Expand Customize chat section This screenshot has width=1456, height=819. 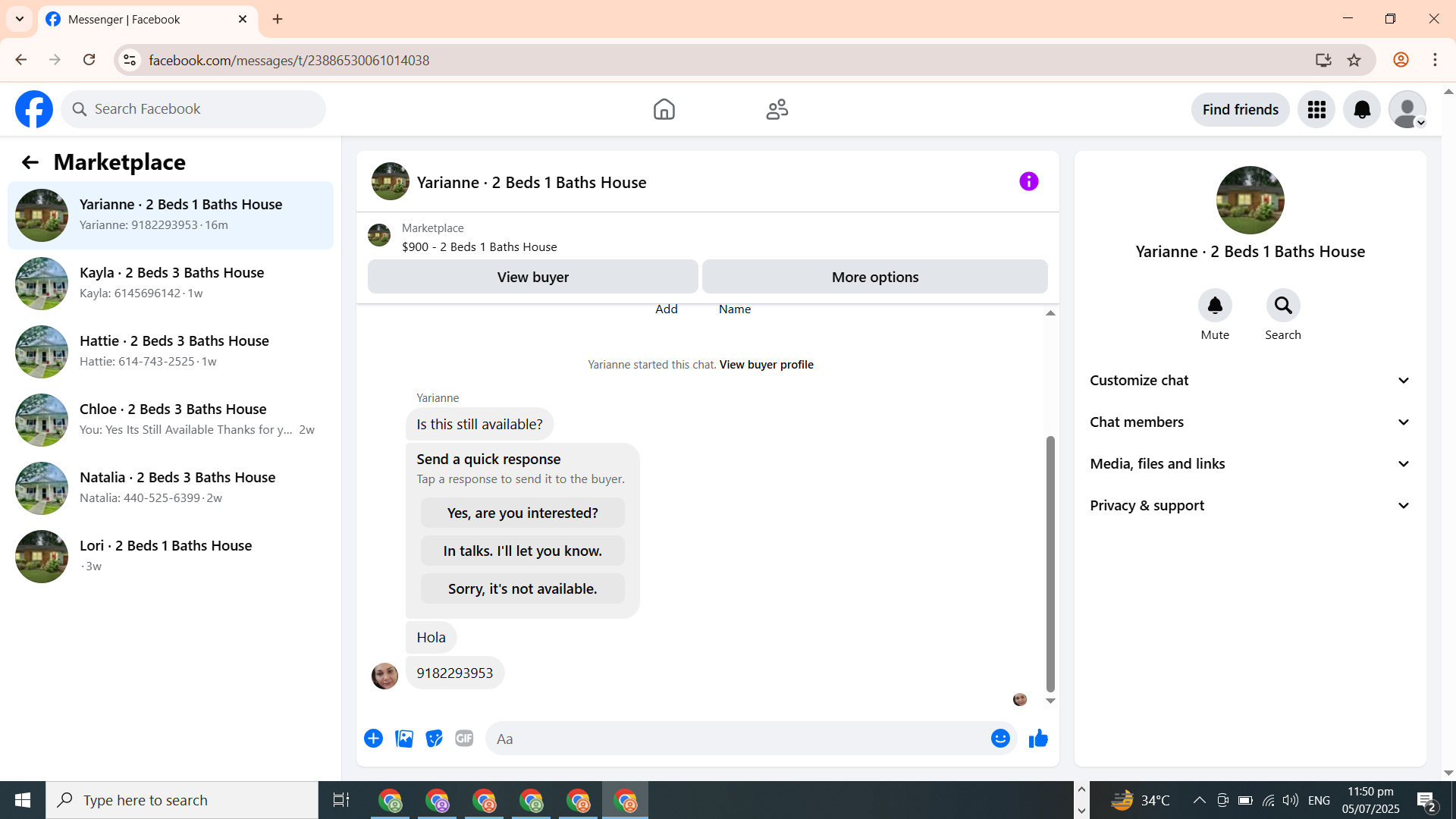click(1250, 381)
